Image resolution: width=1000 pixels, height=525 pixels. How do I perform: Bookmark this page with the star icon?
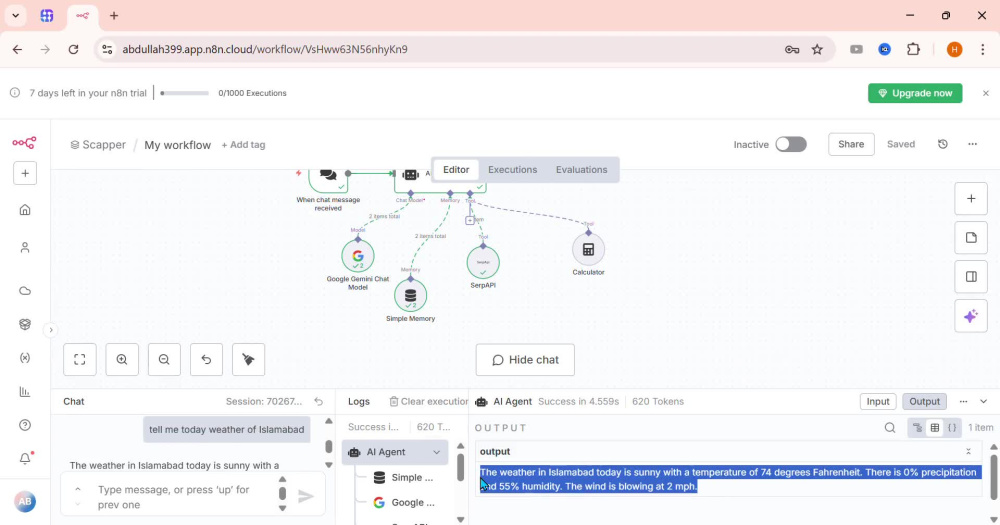point(817,49)
